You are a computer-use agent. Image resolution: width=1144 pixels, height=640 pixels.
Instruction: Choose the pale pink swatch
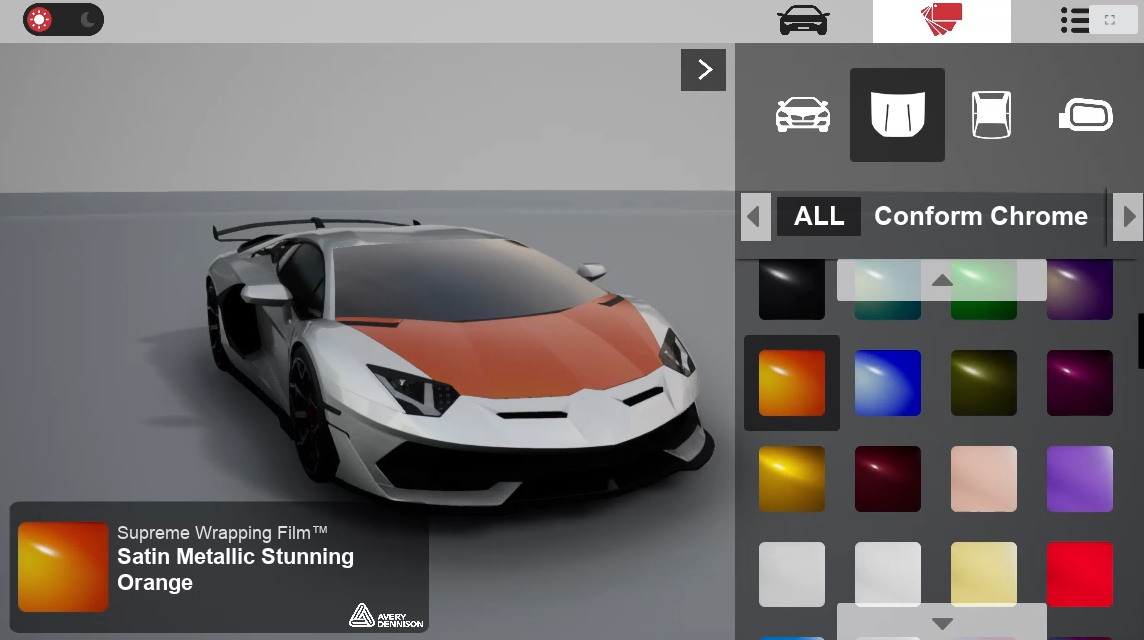983,479
